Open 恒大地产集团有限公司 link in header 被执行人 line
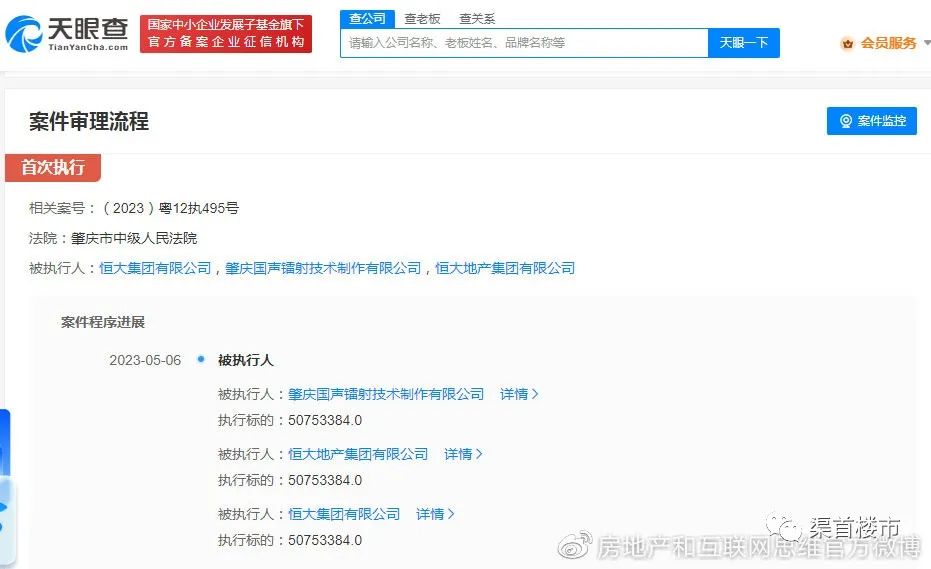Screen dimensions: 931x569 click(505, 268)
